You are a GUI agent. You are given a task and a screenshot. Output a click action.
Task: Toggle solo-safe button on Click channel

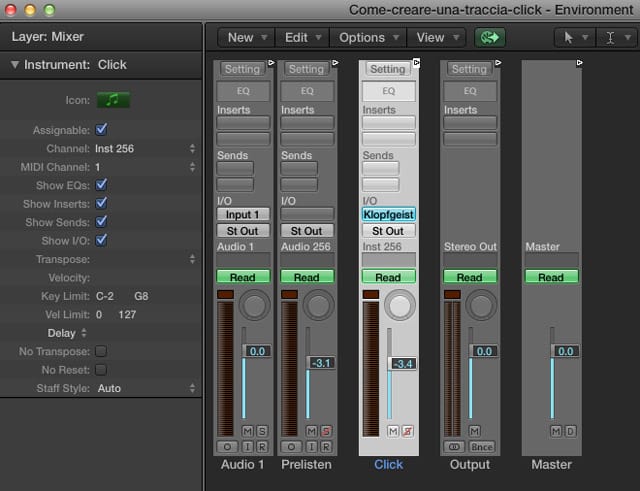408,431
